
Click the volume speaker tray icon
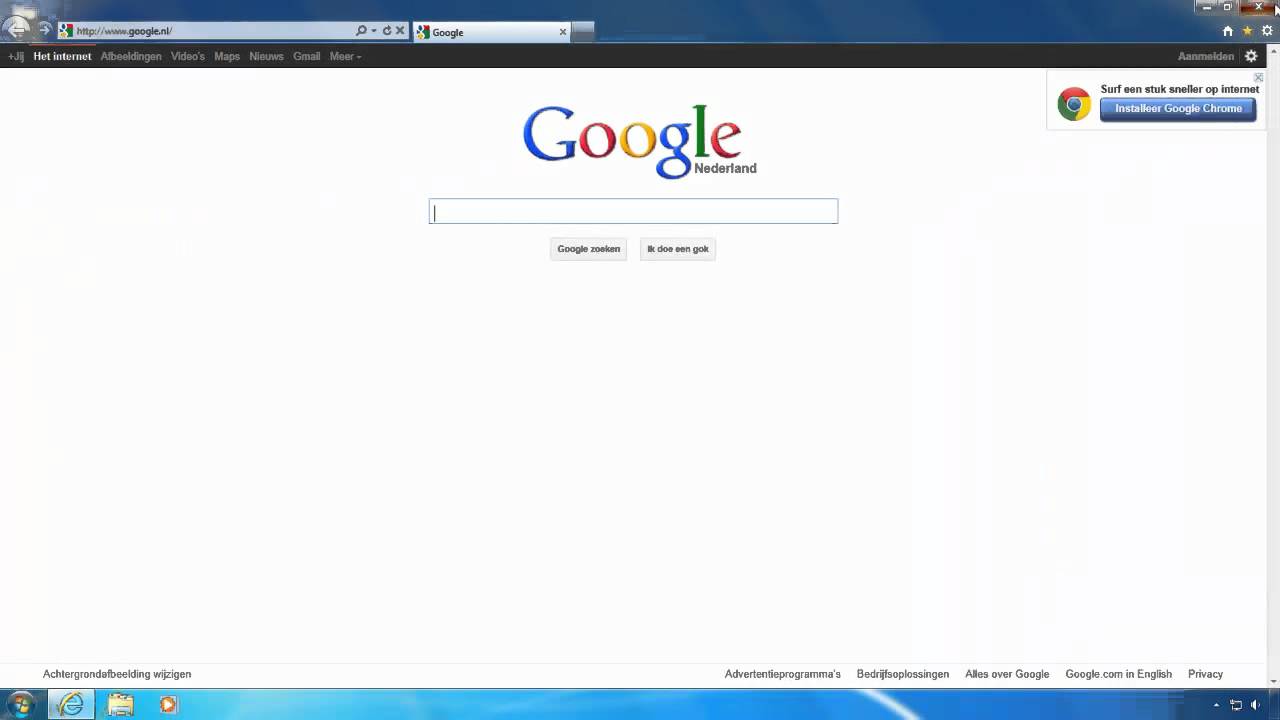tap(1255, 705)
